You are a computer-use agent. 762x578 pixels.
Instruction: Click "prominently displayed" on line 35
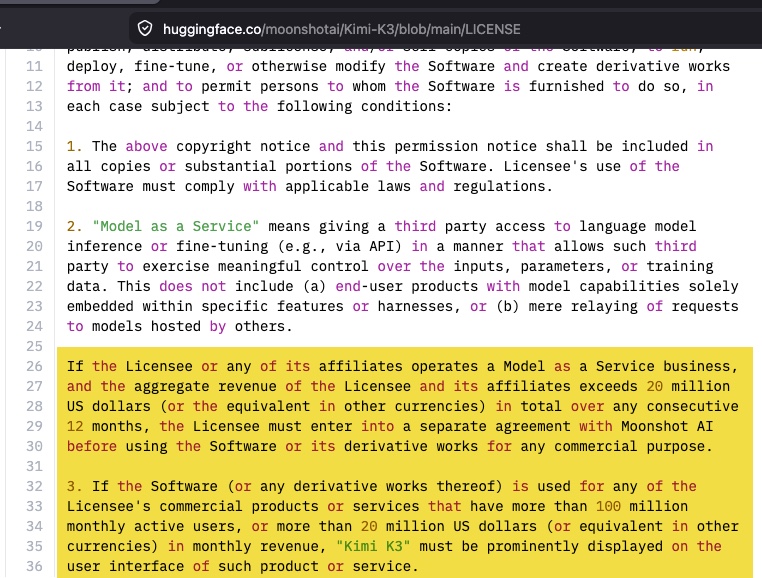(574, 546)
